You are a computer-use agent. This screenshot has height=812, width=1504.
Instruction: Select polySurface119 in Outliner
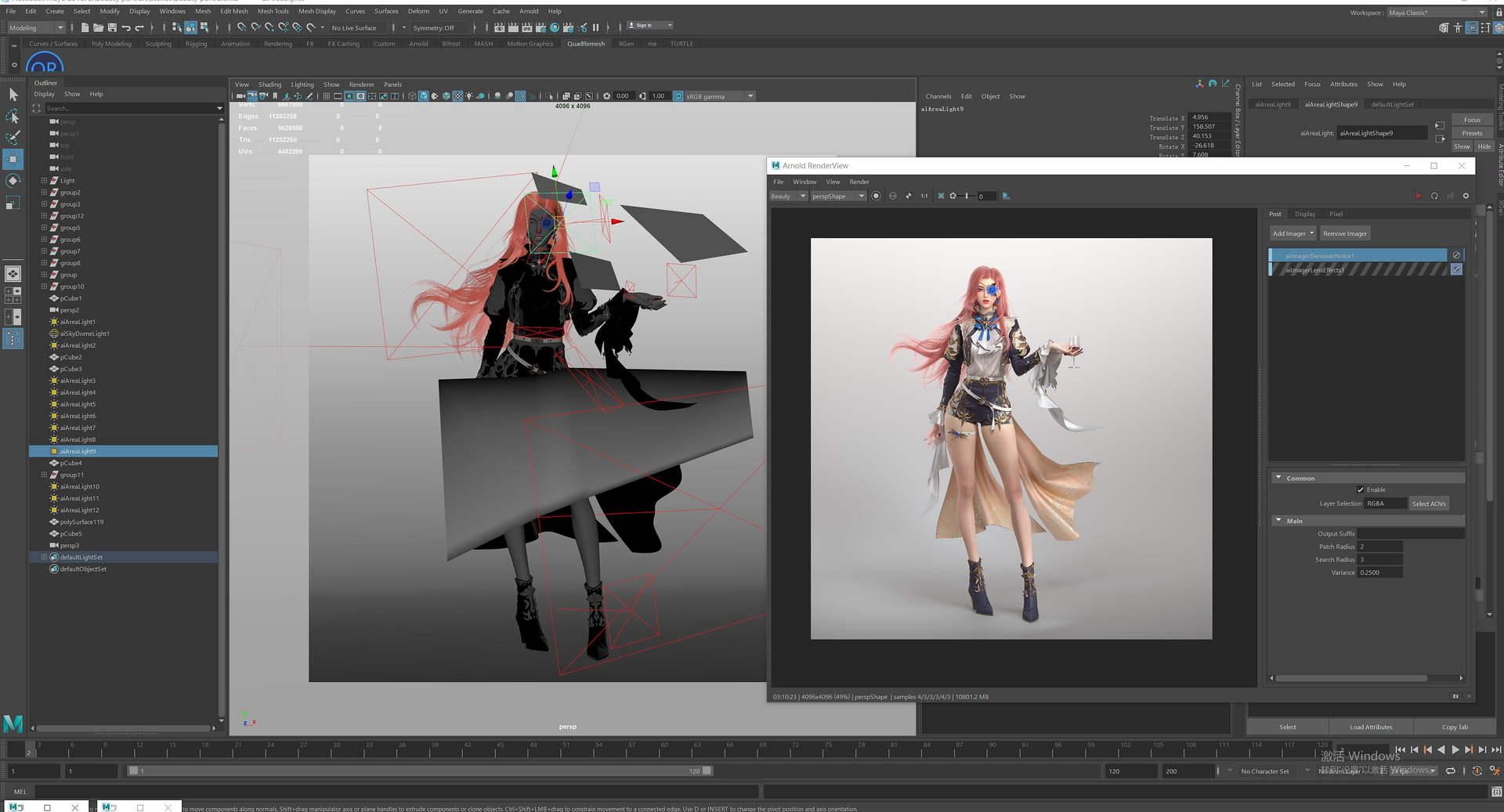tap(81, 521)
